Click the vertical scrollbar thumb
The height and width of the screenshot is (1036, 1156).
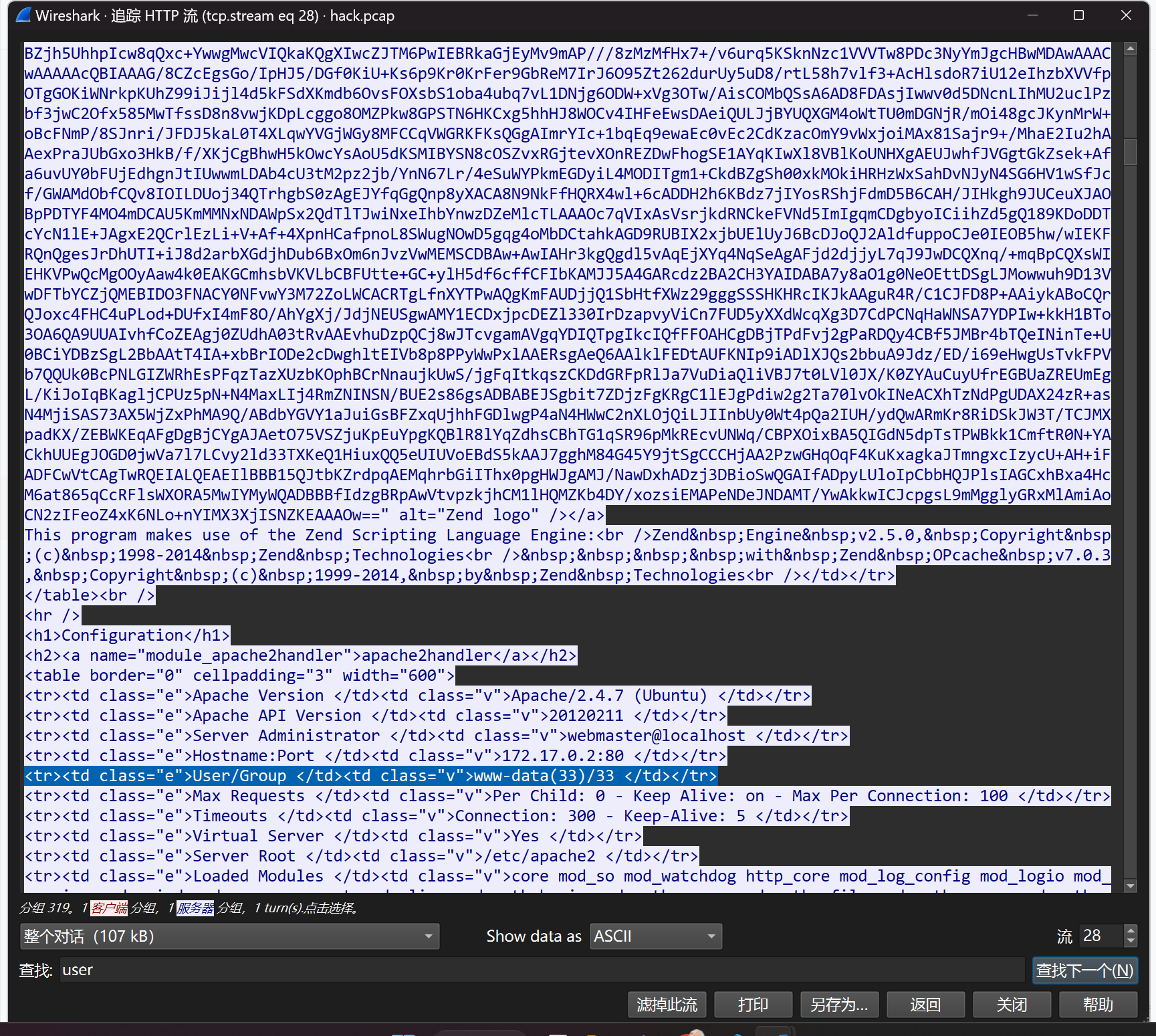point(1131,151)
